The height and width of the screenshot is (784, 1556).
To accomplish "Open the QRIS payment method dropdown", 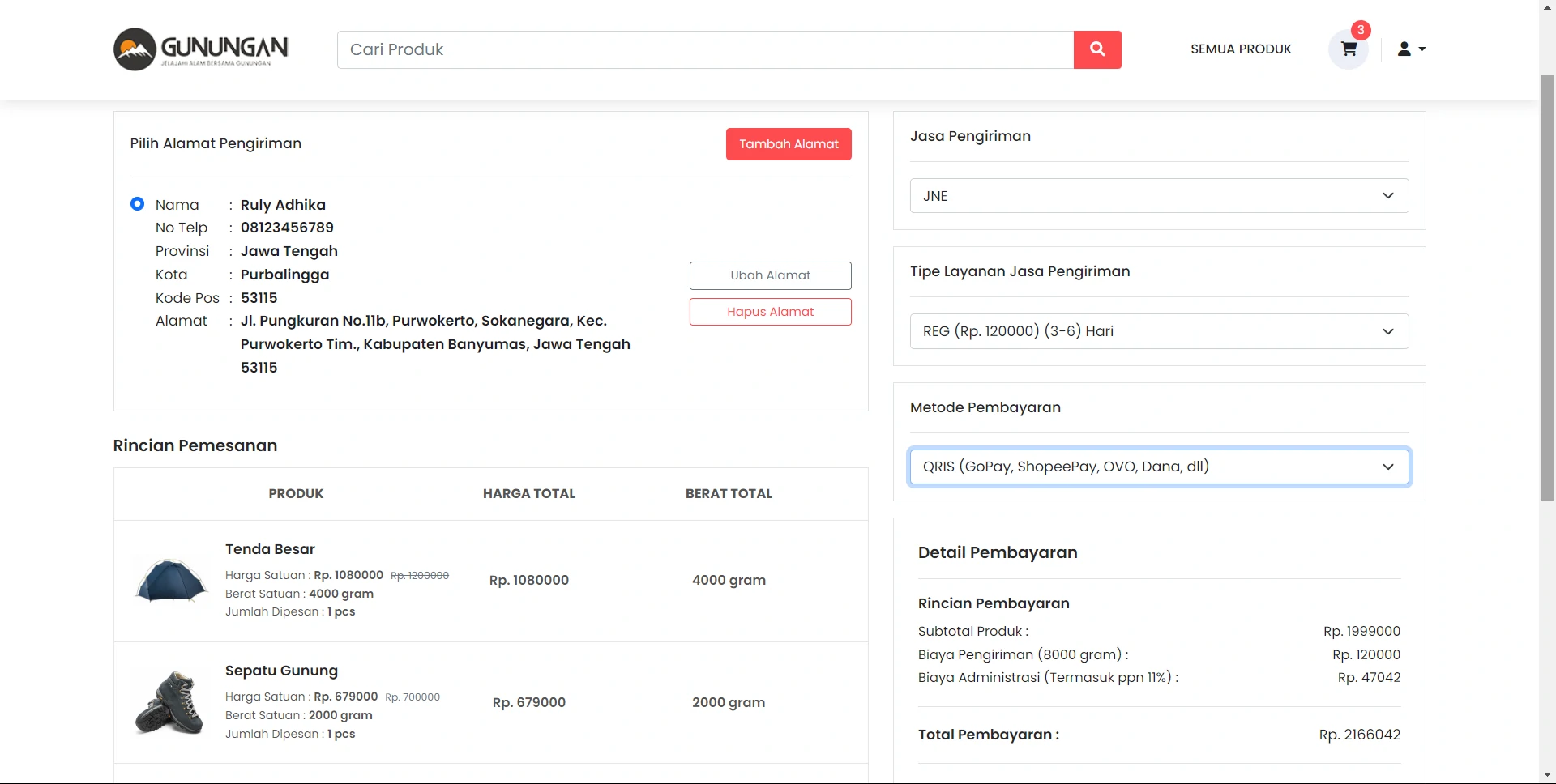I will (x=1159, y=467).
